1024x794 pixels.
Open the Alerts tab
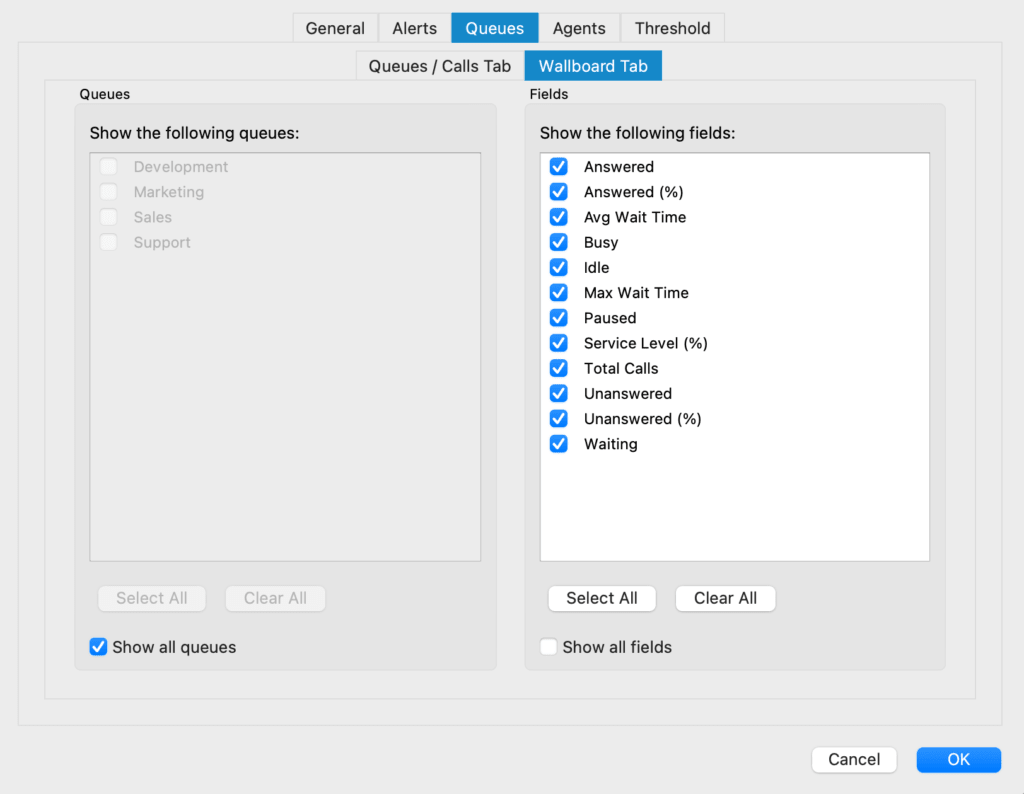click(414, 28)
